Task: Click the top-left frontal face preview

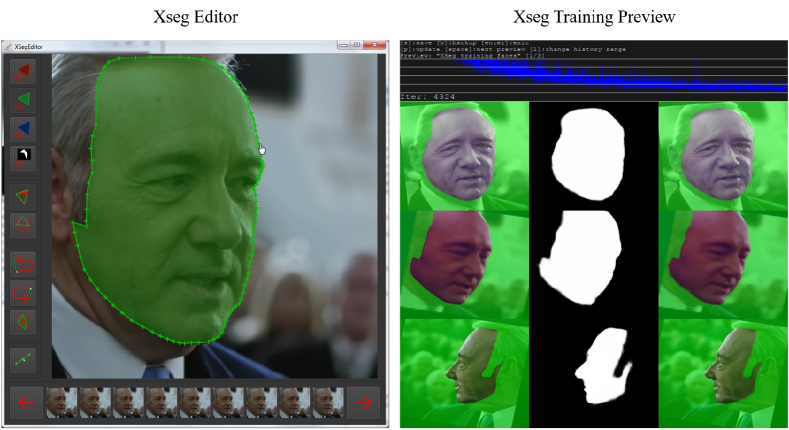Action: coord(464,156)
